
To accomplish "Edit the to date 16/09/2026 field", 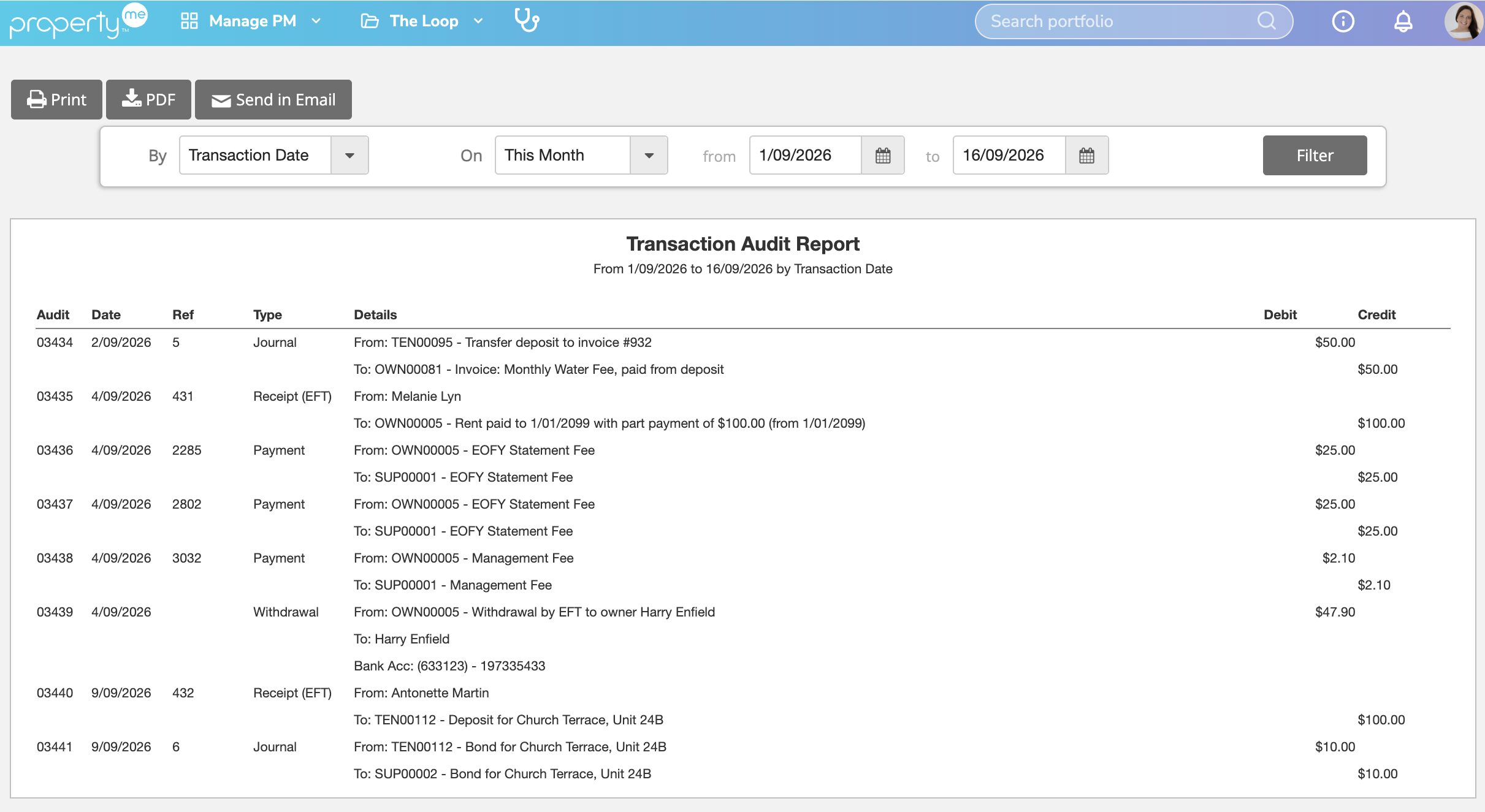I will (1009, 155).
